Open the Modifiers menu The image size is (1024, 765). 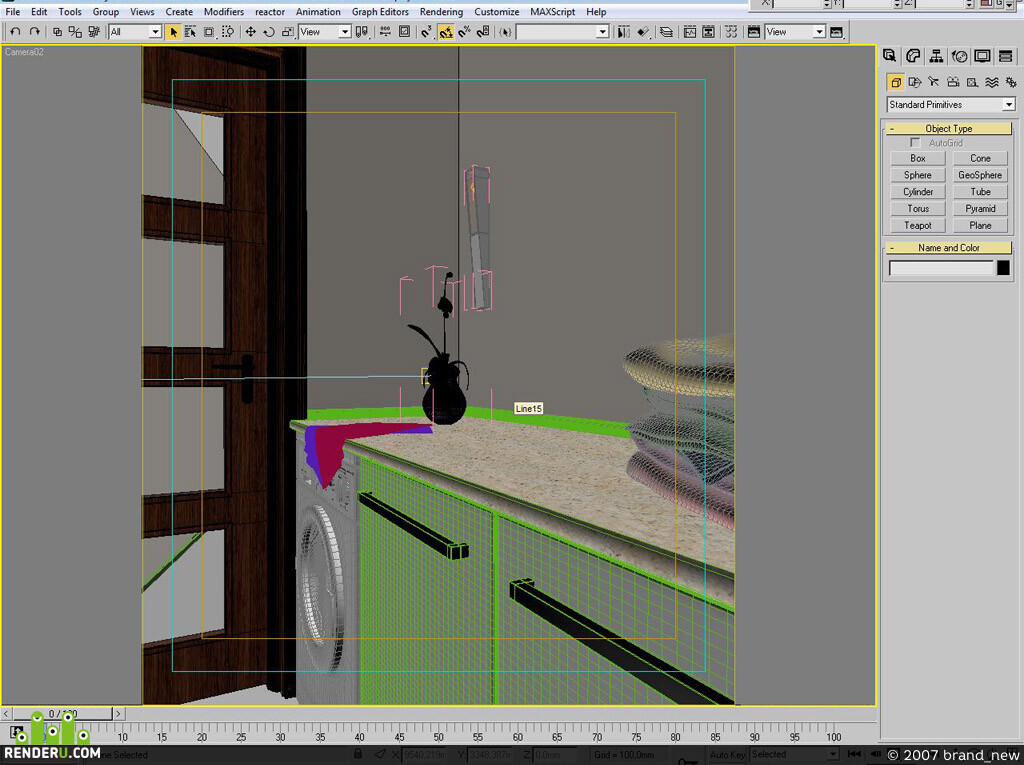coord(224,12)
